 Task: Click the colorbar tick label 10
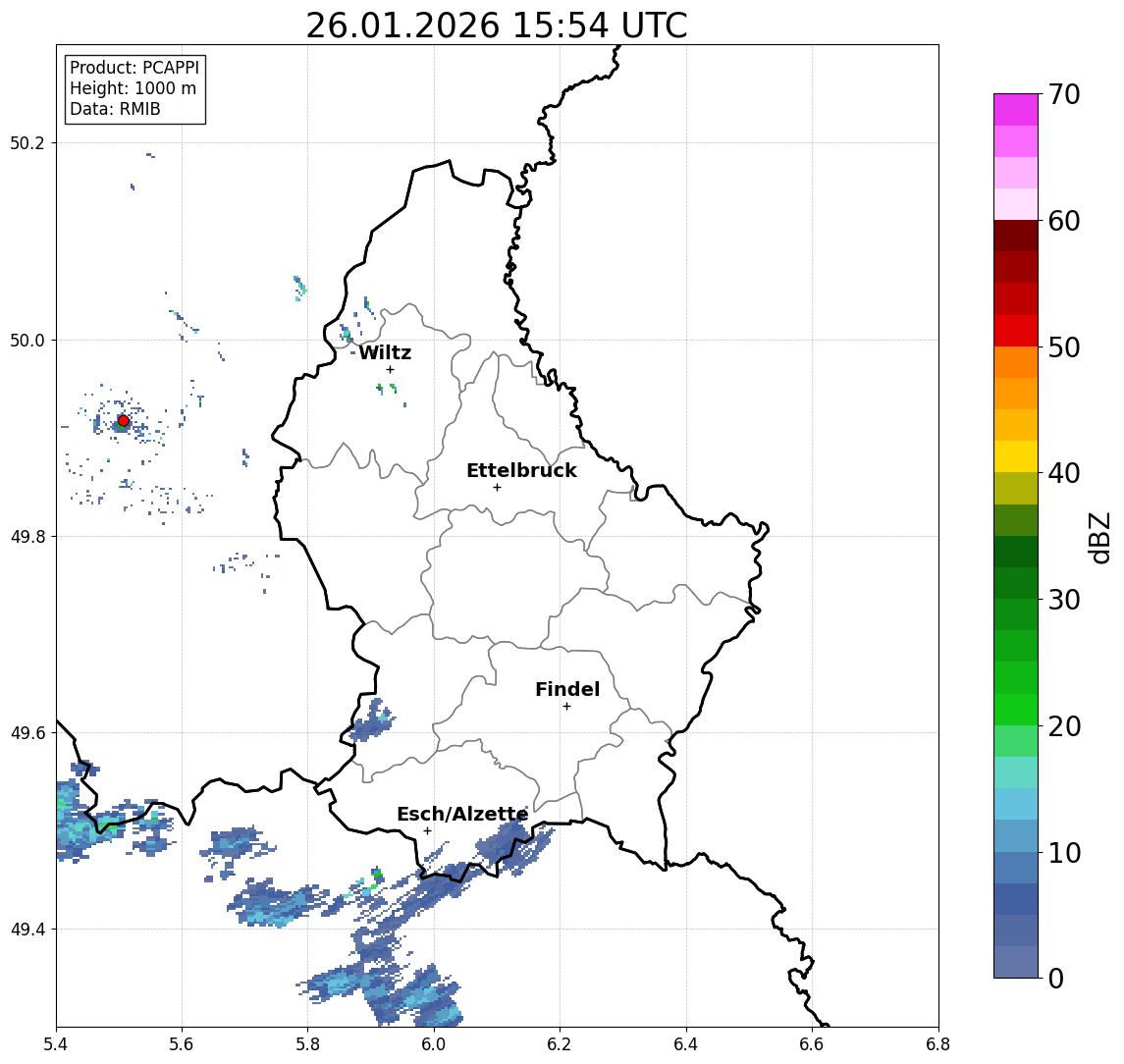pyautogui.click(x=1064, y=852)
